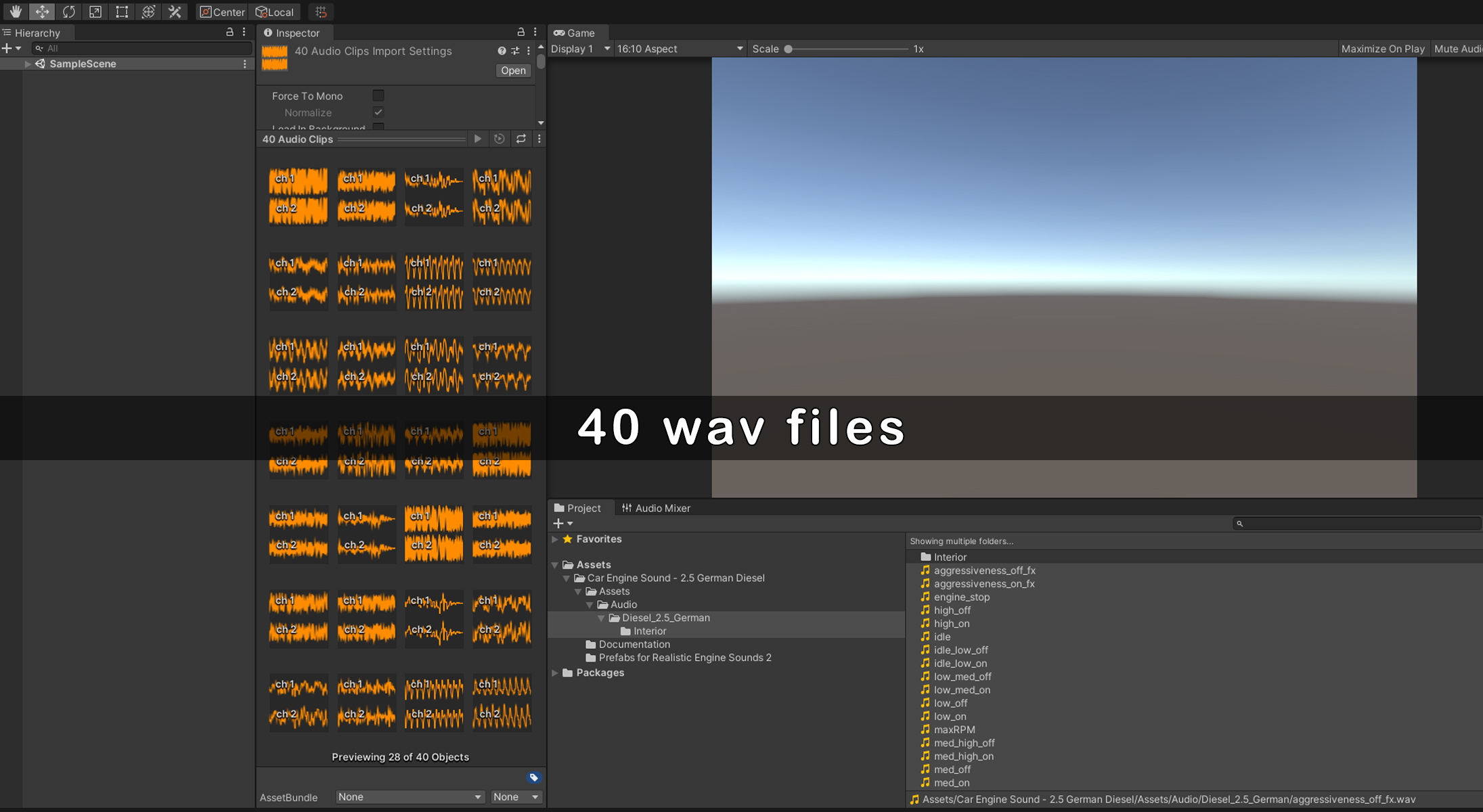
Task: Select the engine_stop audio file
Action: click(961, 597)
